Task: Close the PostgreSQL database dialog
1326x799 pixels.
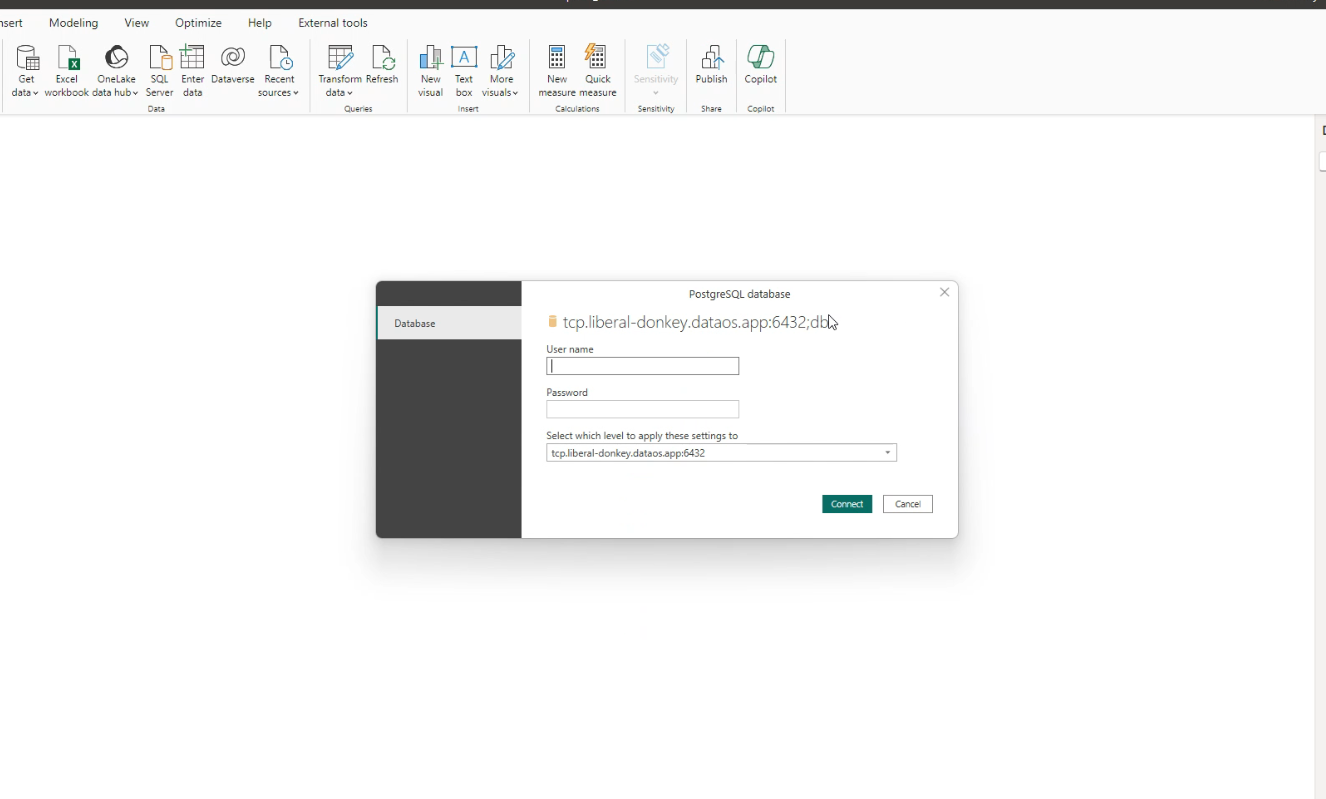Action: click(945, 292)
